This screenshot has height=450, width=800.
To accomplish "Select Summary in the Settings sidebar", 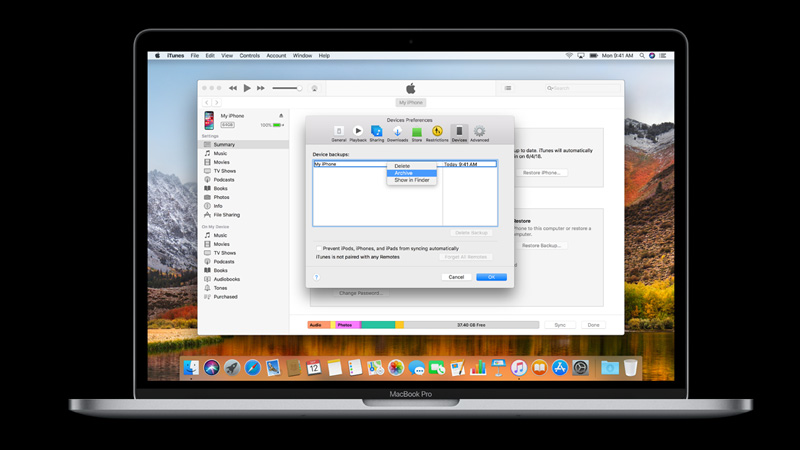I will click(x=244, y=144).
